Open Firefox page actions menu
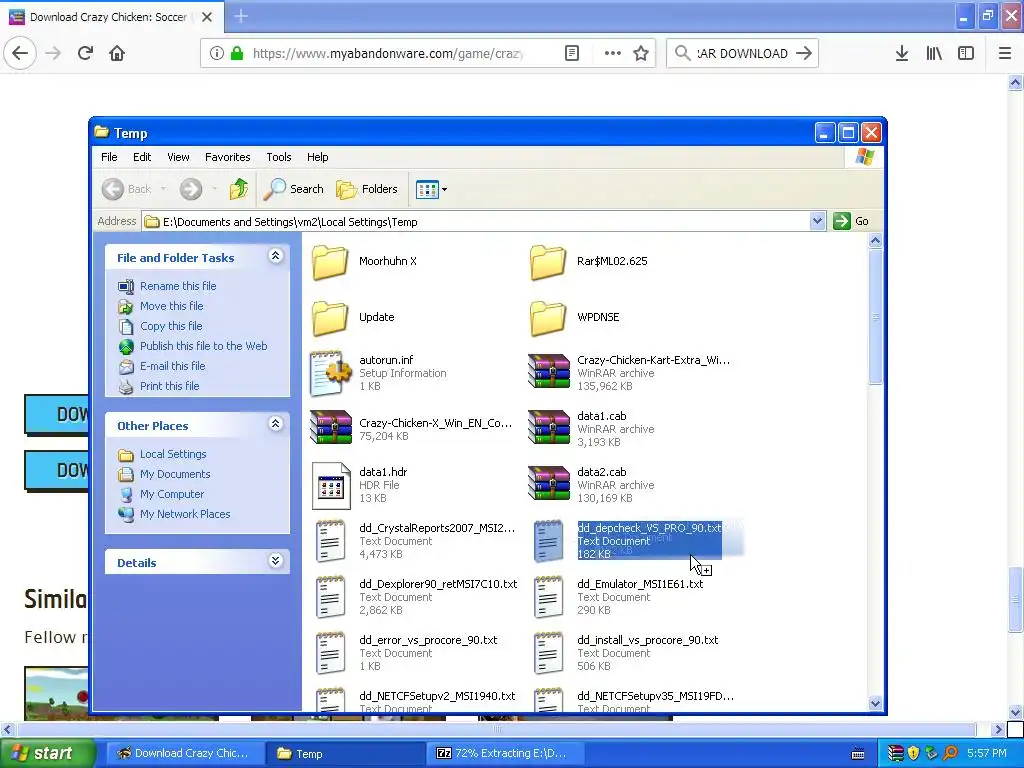Screen dimensions: 1024x768 point(612,54)
